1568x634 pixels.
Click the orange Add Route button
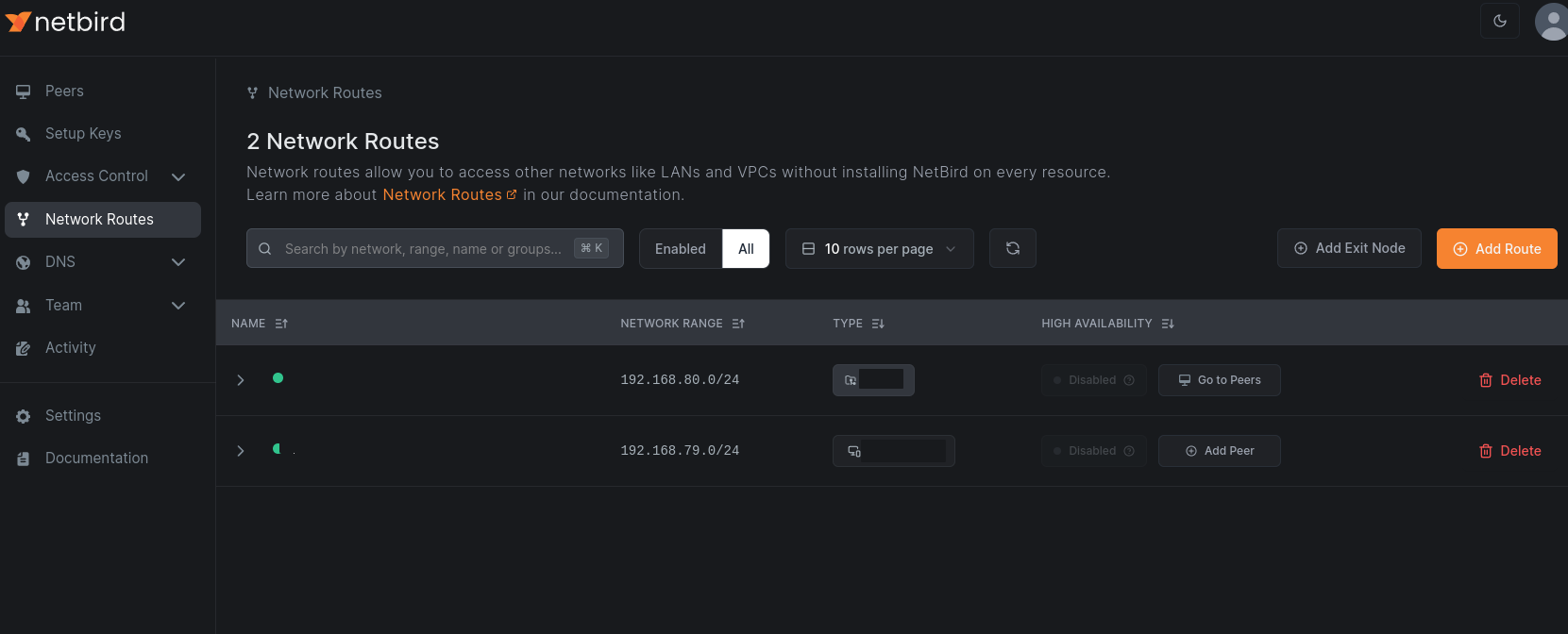(1496, 249)
